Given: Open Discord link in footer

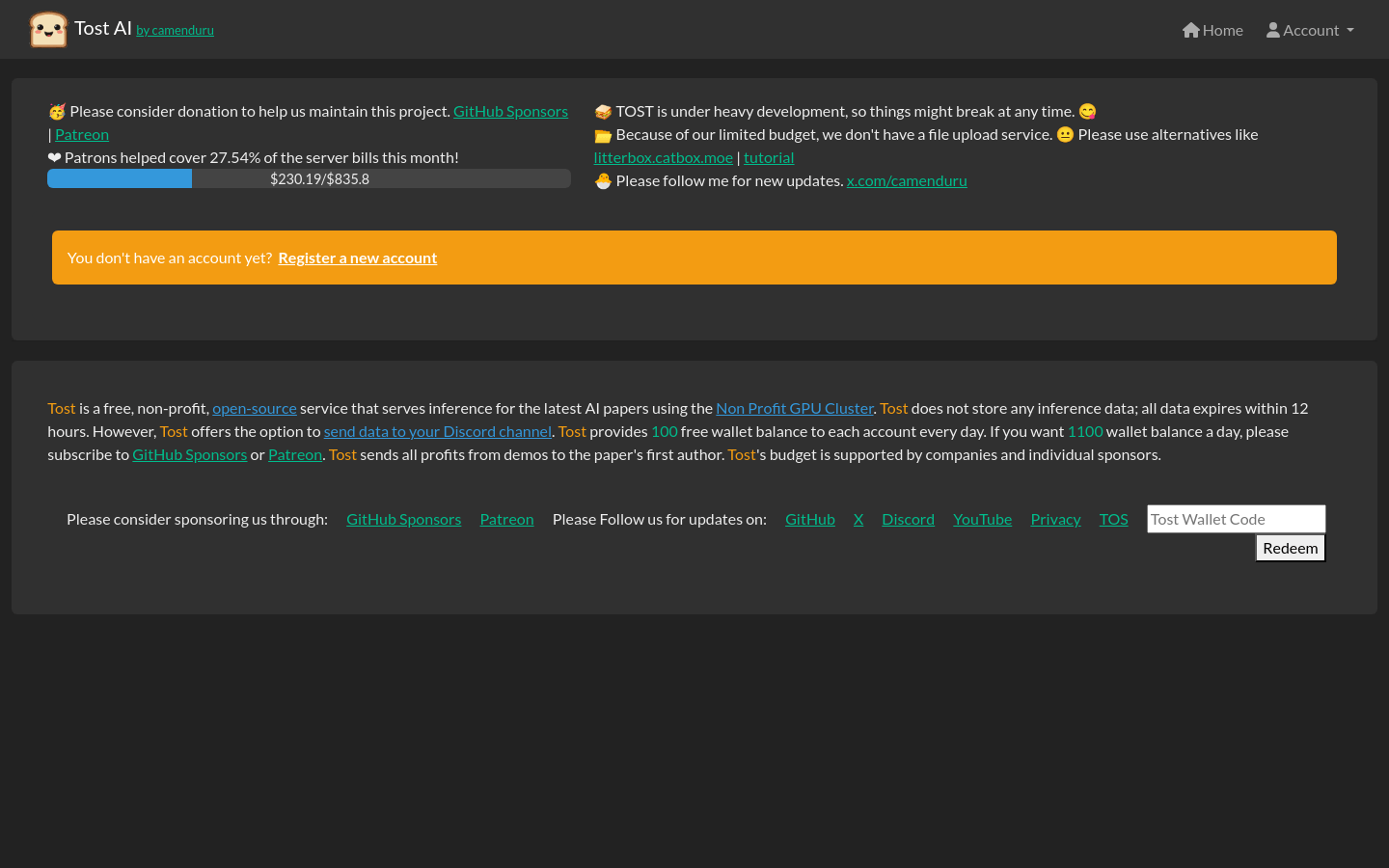Looking at the screenshot, I should click(x=908, y=519).
